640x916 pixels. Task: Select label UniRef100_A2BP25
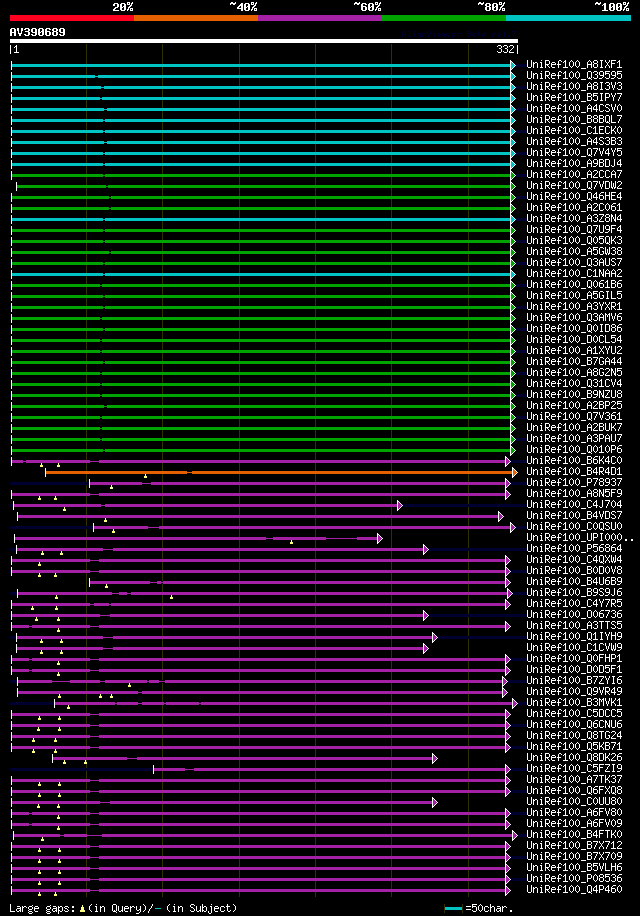pos(574,405)
